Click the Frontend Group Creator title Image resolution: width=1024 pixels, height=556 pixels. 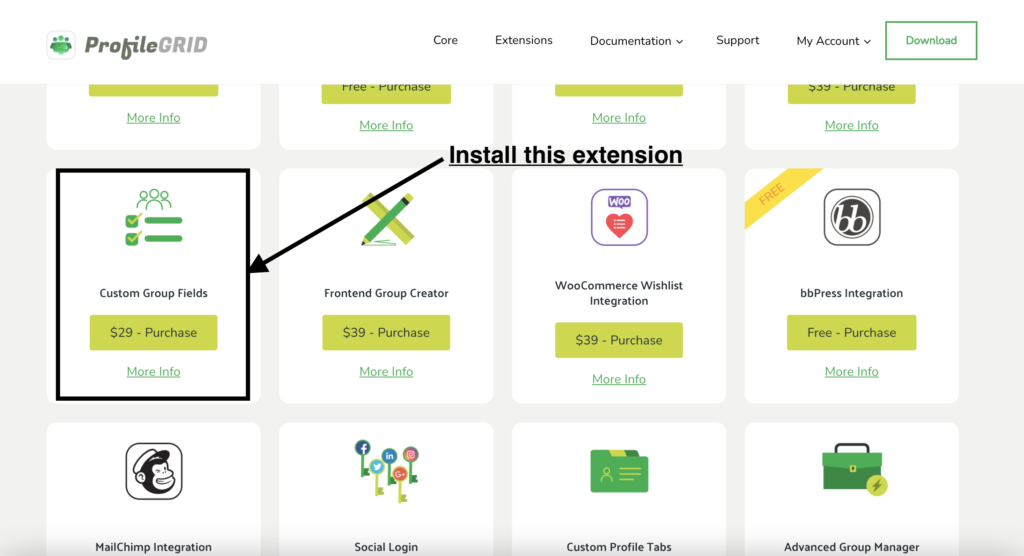[386, 293]
